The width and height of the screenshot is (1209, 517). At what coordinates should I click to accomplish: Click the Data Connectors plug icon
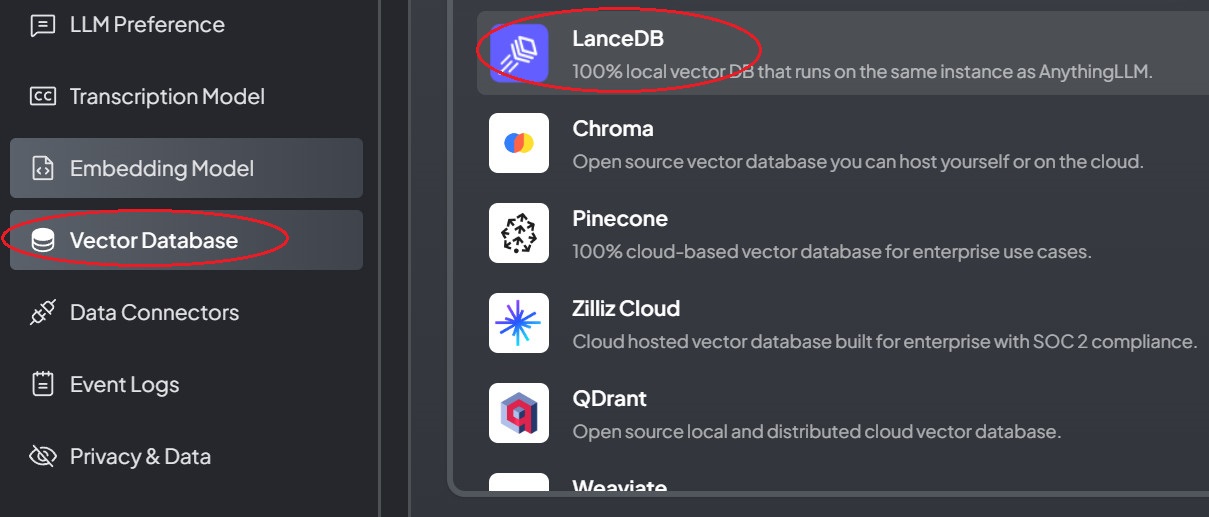coord(42,313)
